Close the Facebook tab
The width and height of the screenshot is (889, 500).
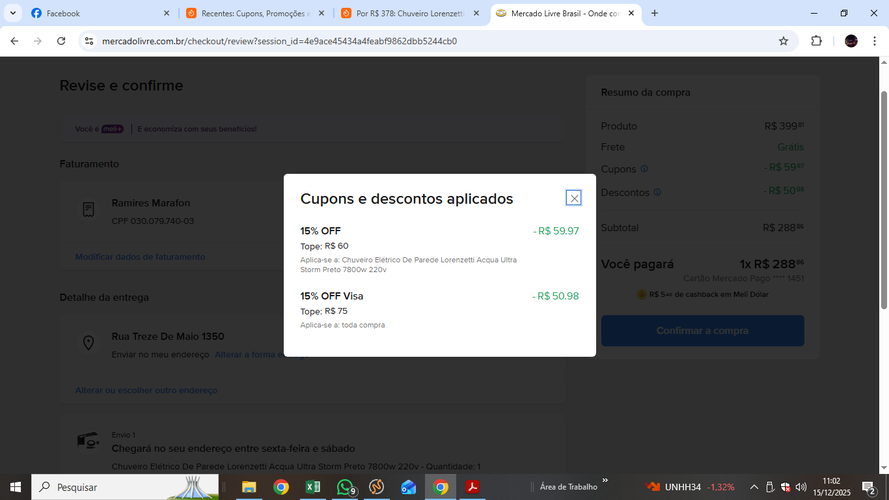coord(166,13)
